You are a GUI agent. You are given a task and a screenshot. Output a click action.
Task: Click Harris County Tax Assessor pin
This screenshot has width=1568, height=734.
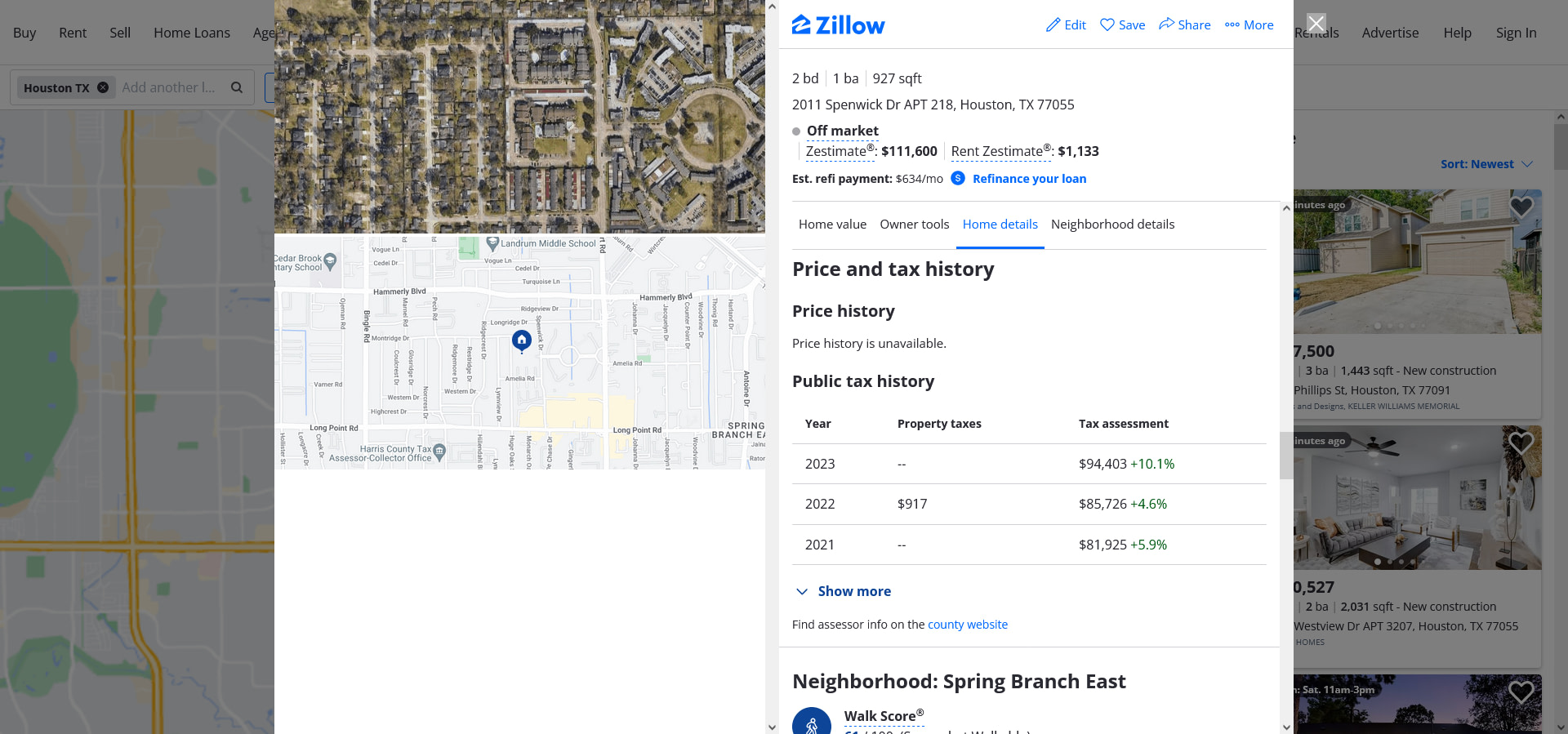pos(439,451)
